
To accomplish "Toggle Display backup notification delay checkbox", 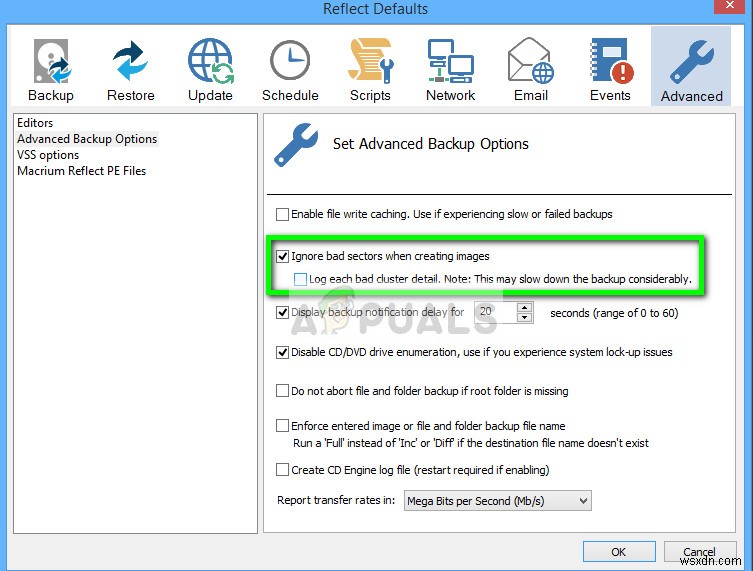I will coord(282,313).
